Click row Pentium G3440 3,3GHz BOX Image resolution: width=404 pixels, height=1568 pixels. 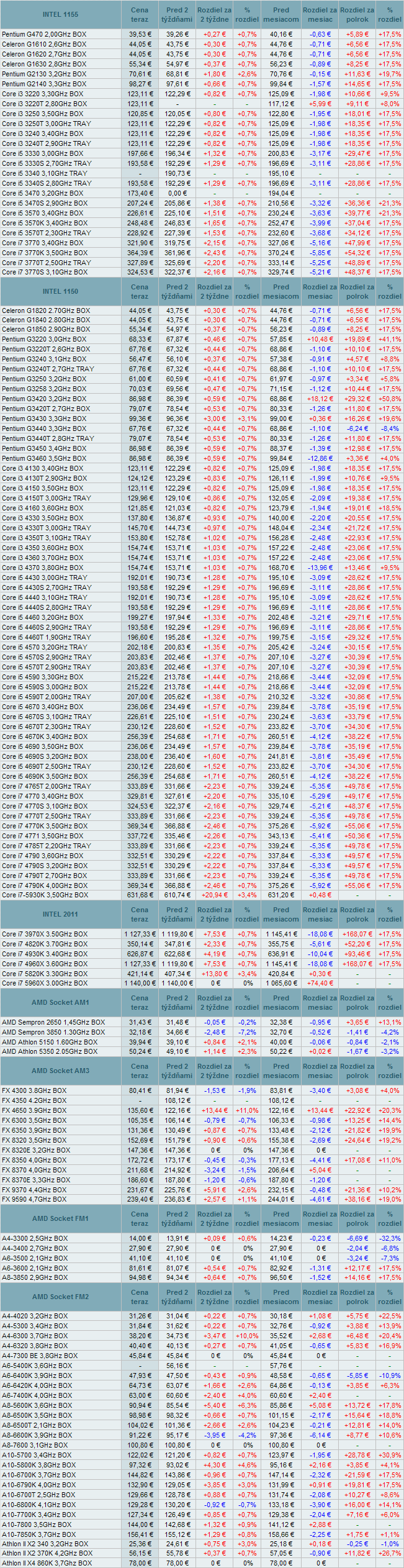pos(202,428)
